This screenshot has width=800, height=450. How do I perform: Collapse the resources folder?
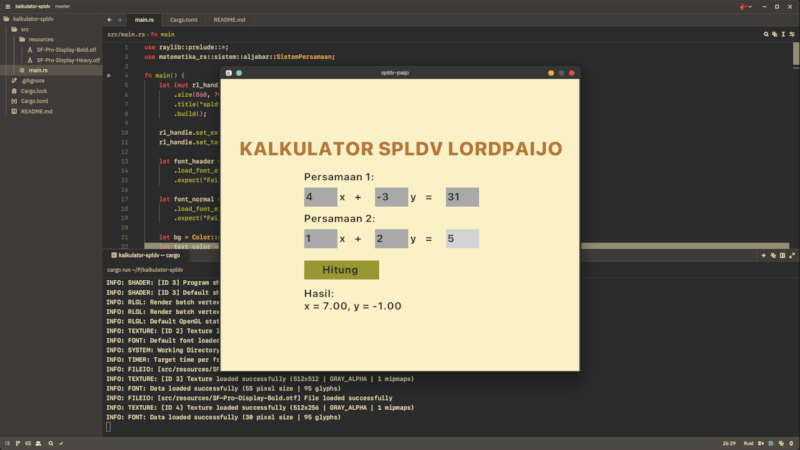coord(40,39)
